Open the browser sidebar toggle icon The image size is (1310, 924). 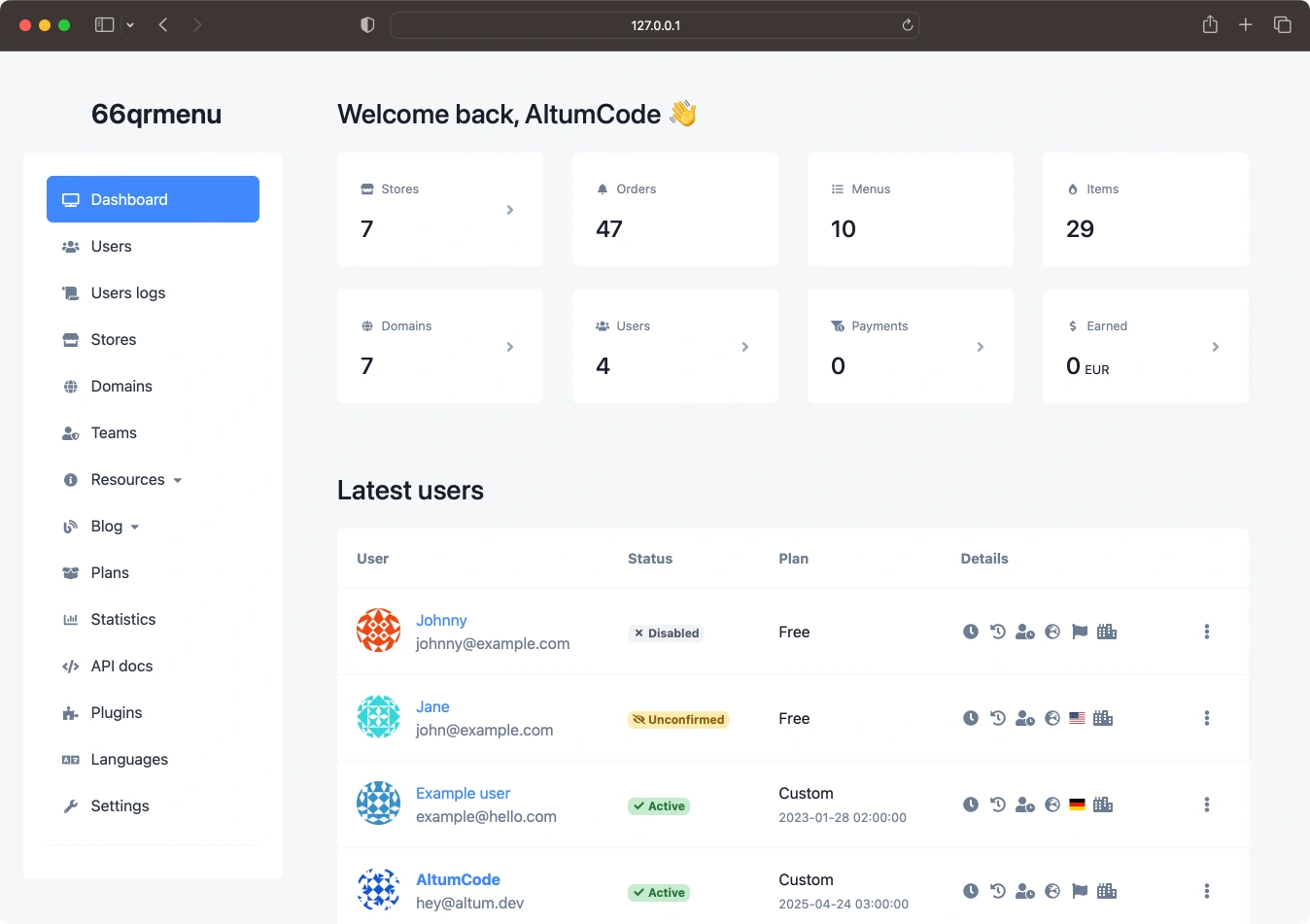coord(104,25)
